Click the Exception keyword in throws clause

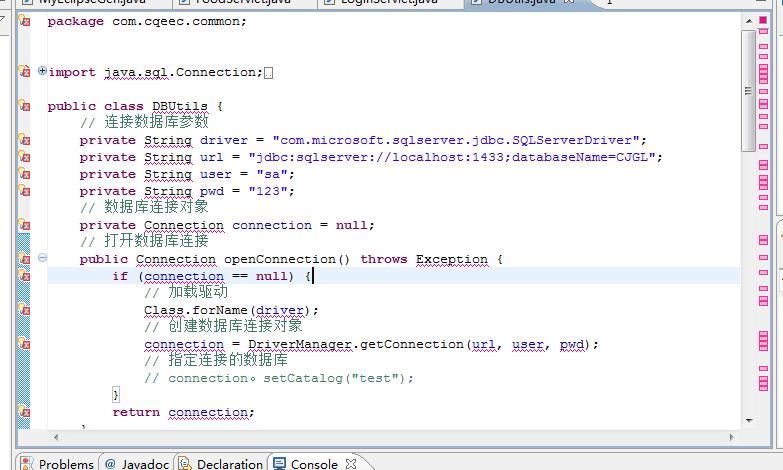coord(451,259)
